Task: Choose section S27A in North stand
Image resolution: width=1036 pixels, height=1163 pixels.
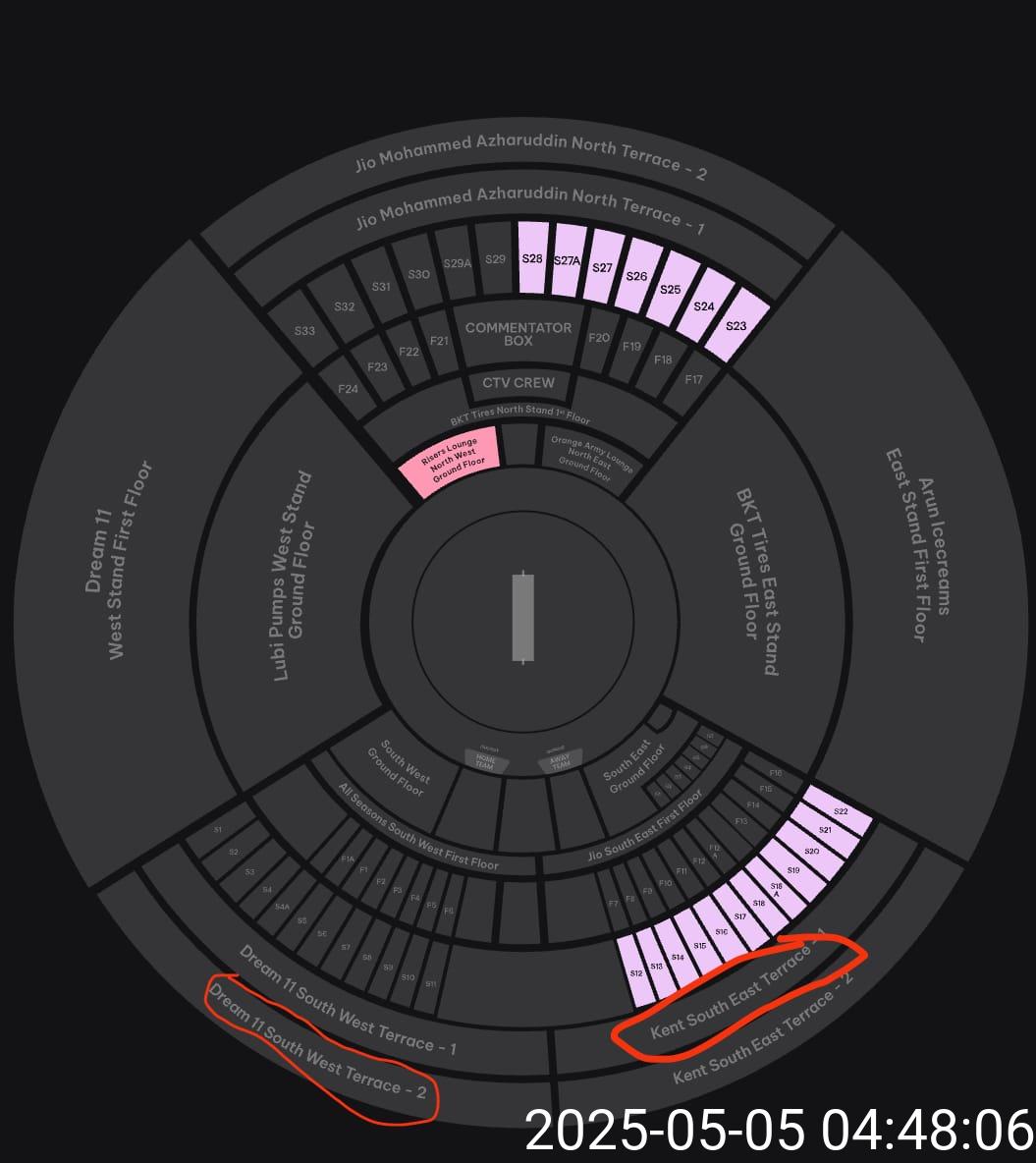Action: tap(567, 261)
